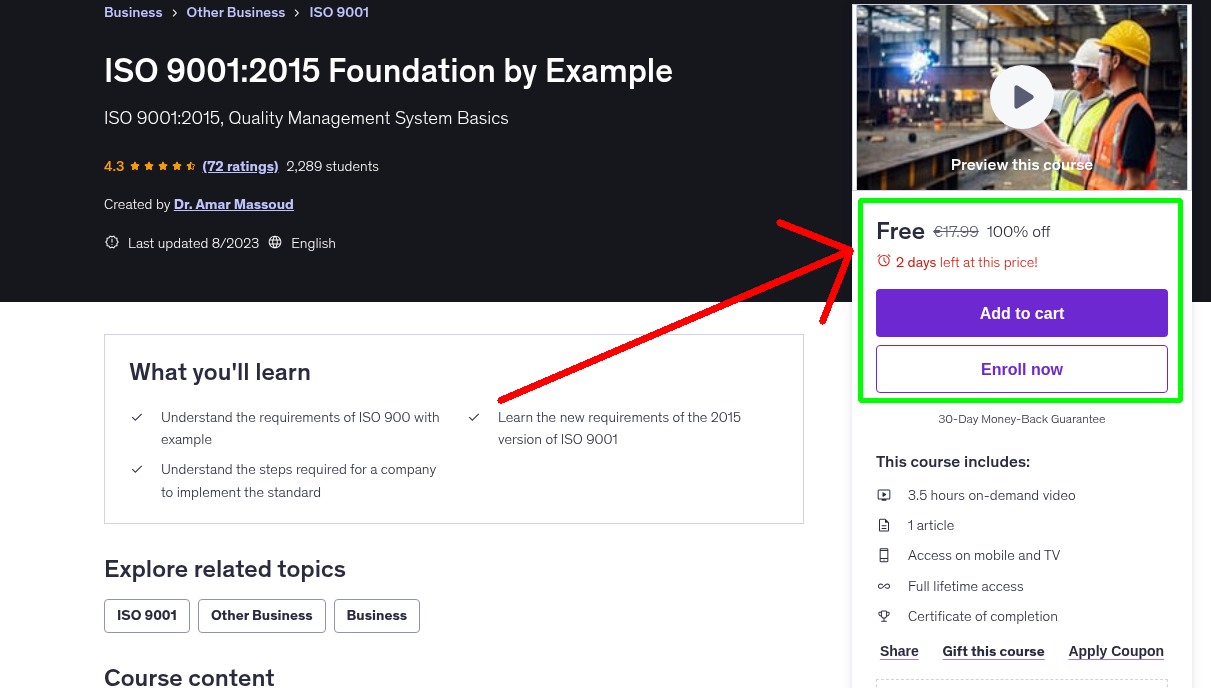Add the course to cart
This screenshot has width=1211, height=688.
(1021, 312)
